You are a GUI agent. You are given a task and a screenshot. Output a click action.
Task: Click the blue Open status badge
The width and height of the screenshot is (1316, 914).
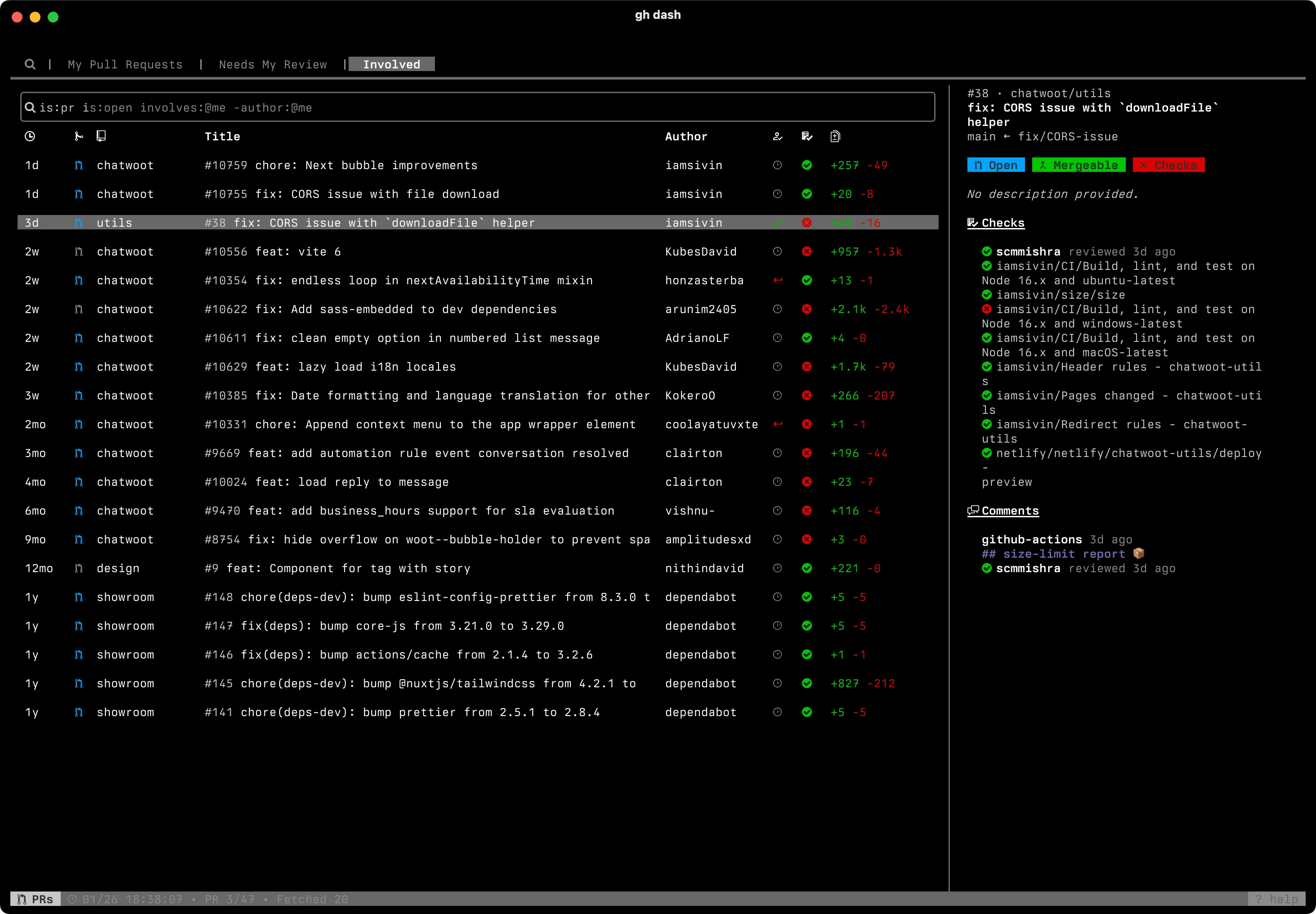tap(995, 165)
